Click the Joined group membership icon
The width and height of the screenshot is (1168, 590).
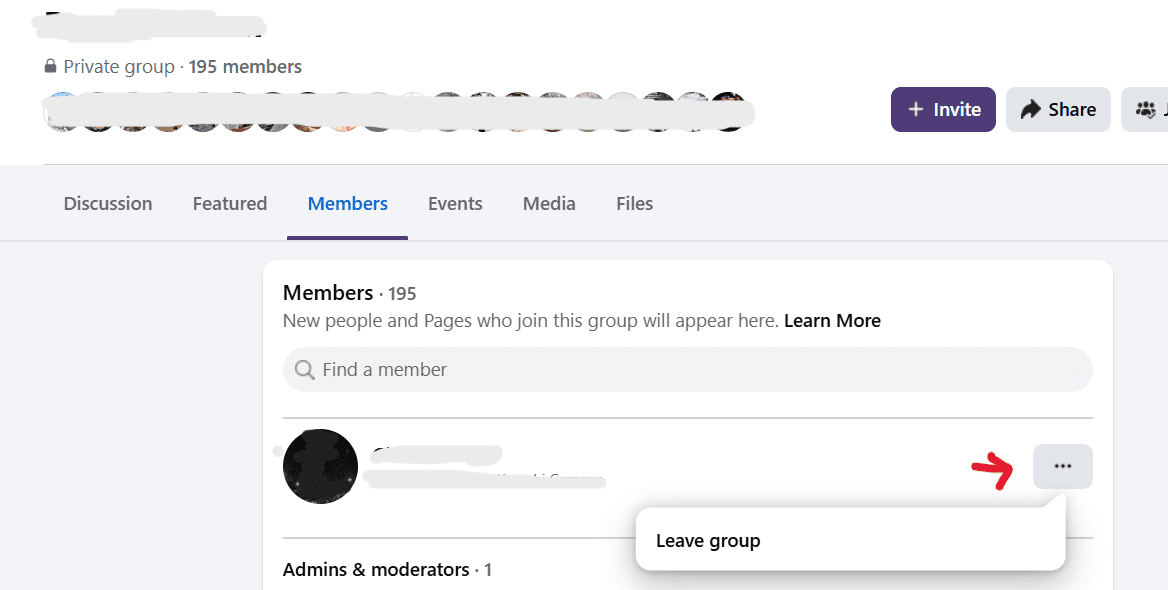tap(1146, 109)
